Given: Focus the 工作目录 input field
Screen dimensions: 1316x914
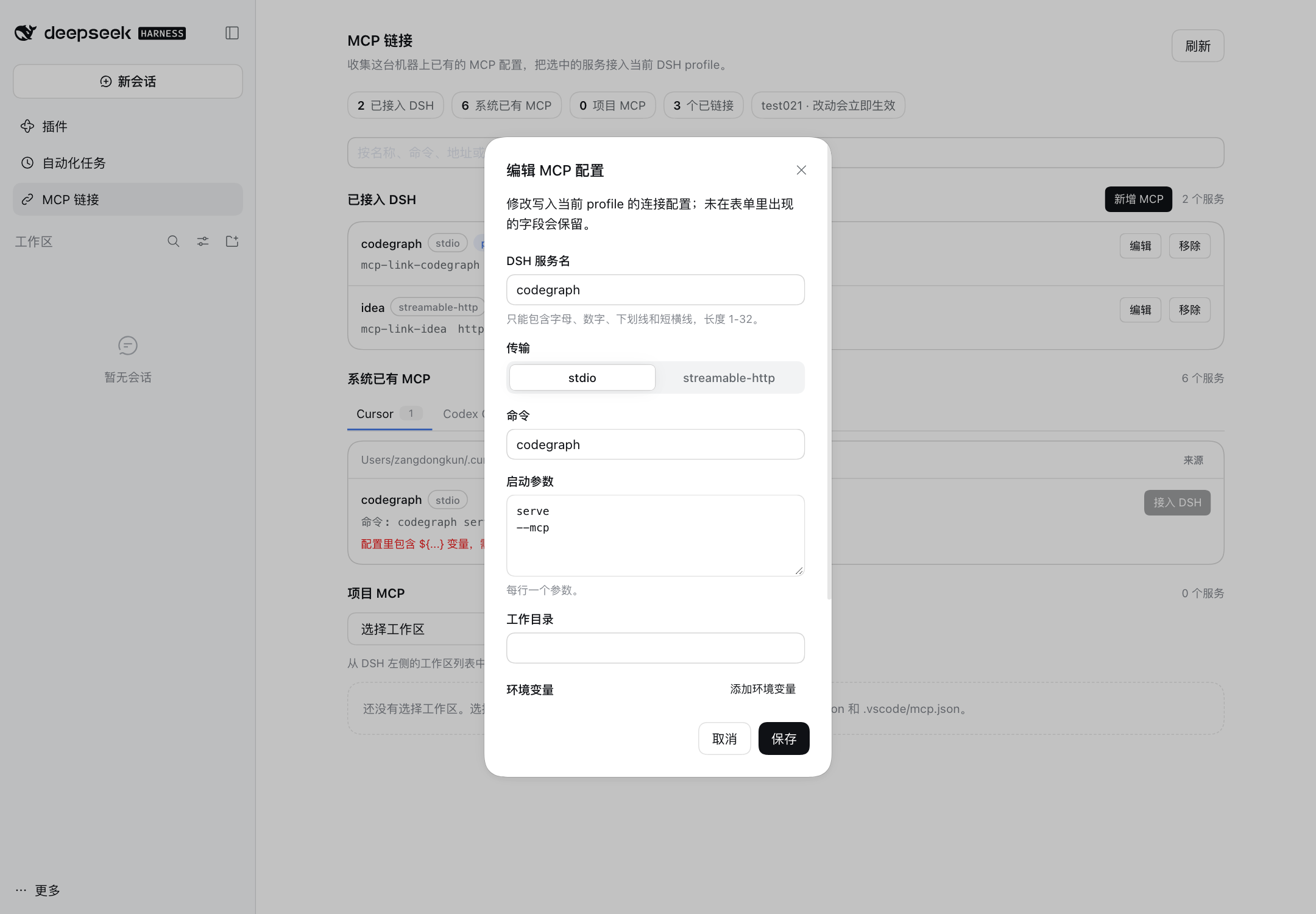Looking at the screenshot, I should pos(655,648).
